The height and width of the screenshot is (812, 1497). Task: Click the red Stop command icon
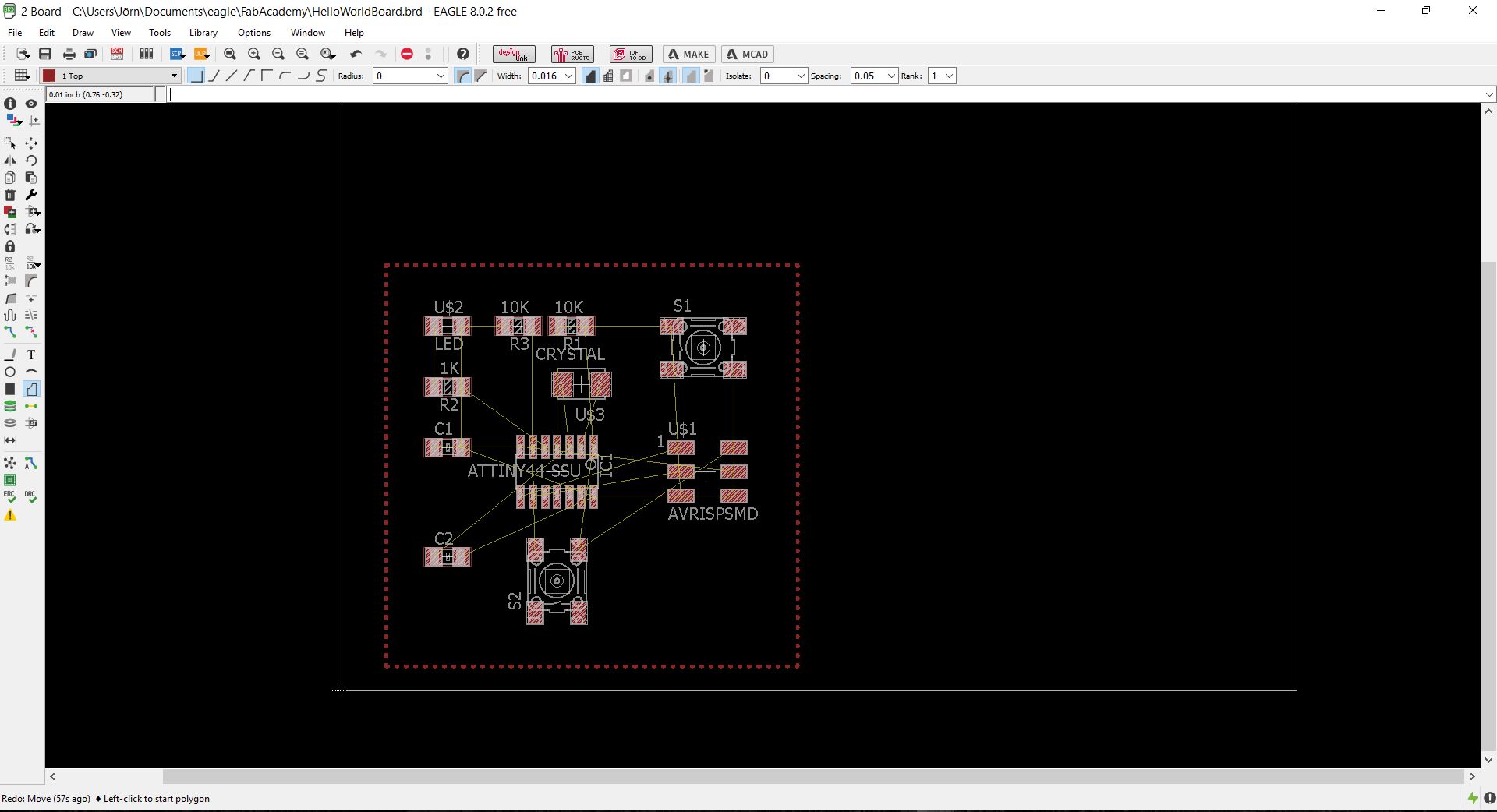pyautogui.click(x=407, y=54)
